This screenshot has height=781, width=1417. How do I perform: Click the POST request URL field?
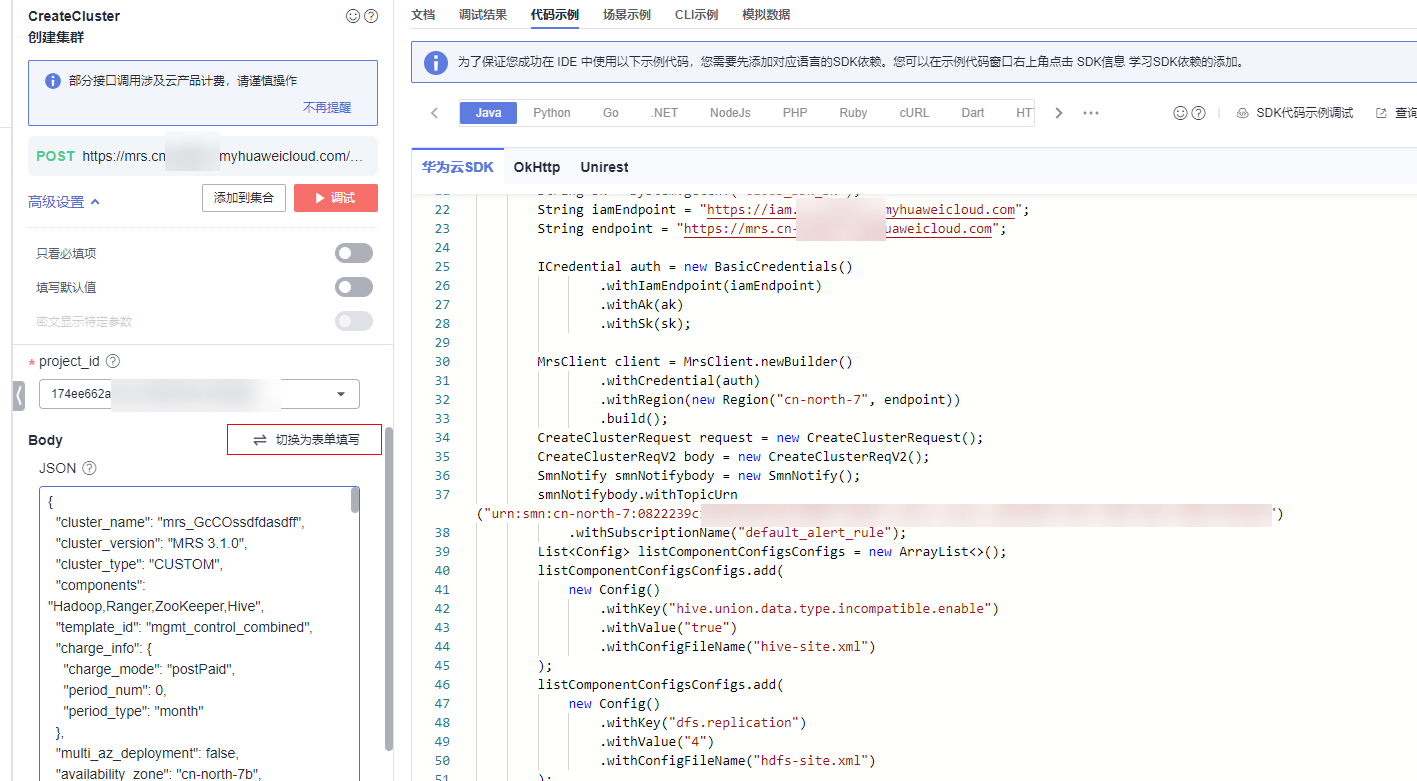[203, 156]
